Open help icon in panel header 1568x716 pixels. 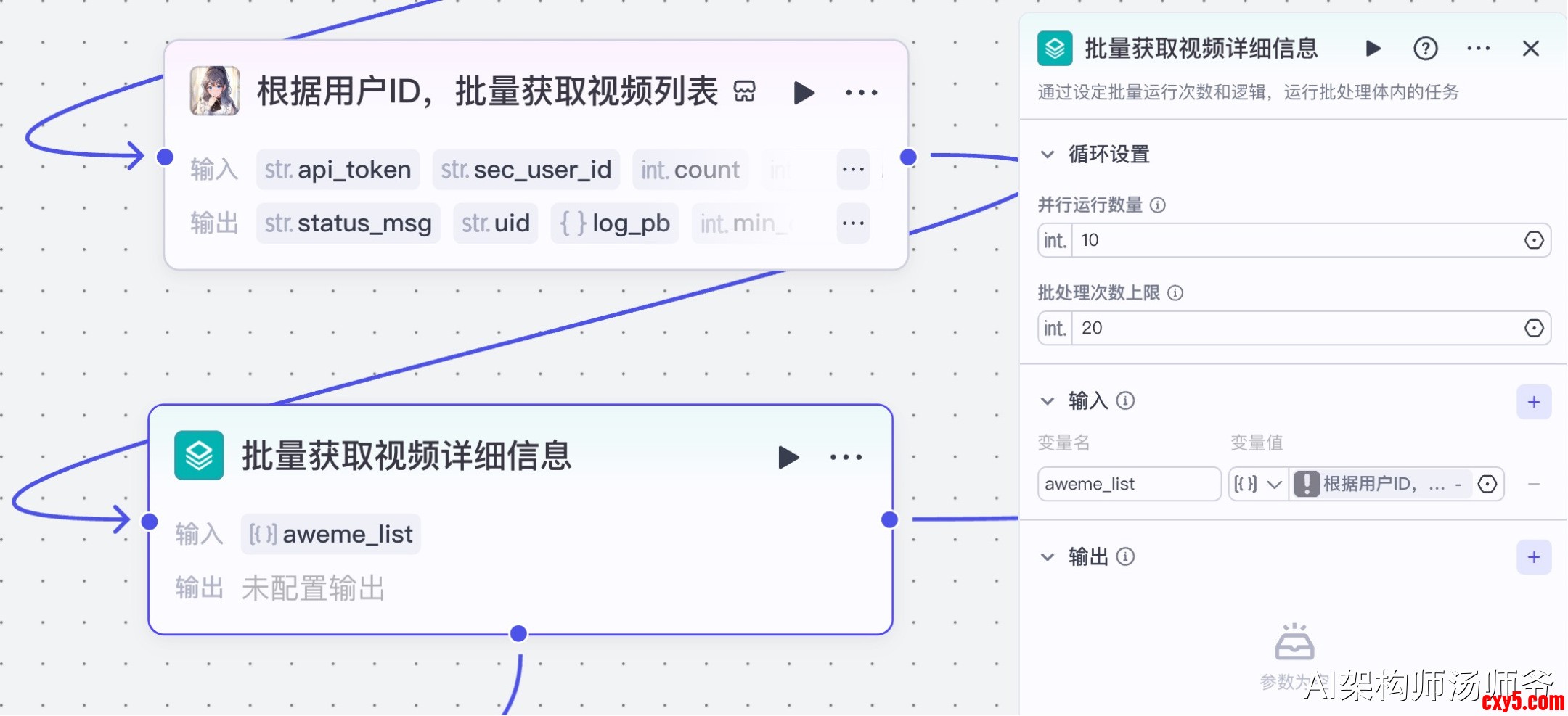pos(1425,49)
